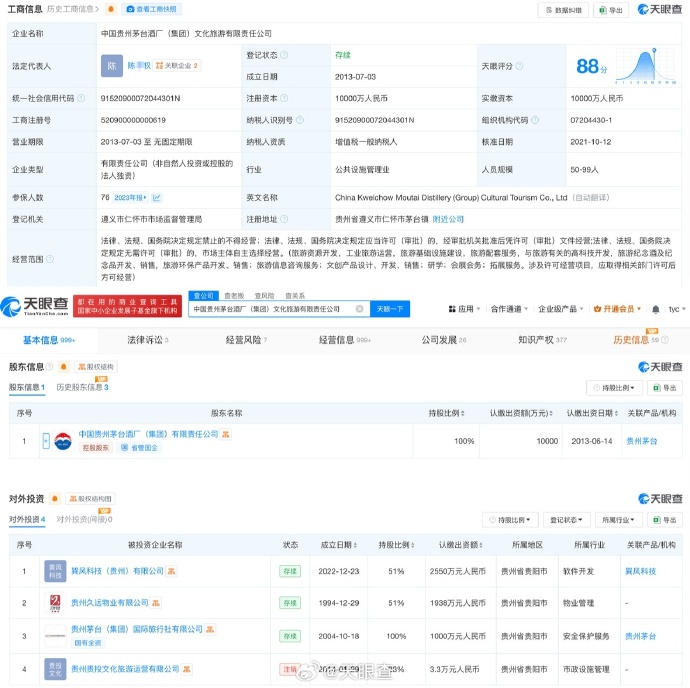The height and width of the screenshot is (688, 690).
Task: Open the 企业级产品 dropdown
Action: pos(561,309)
